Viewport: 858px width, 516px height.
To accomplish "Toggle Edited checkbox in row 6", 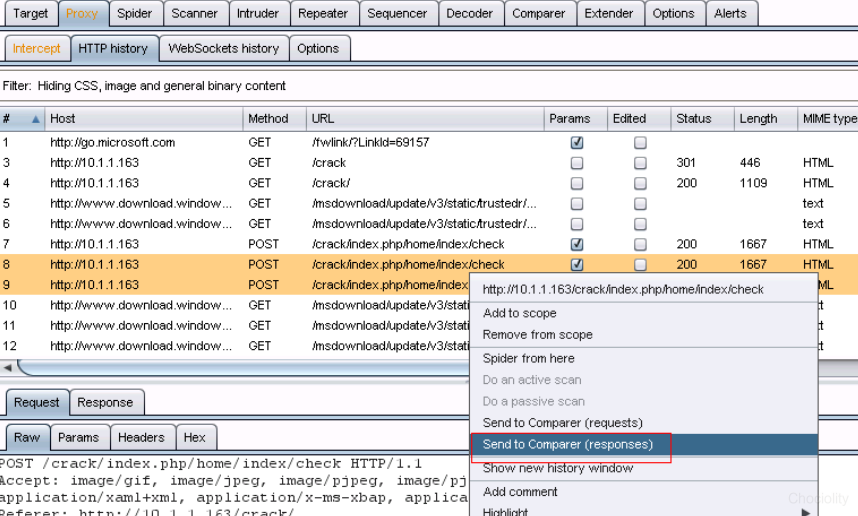I will tap(640, 224).
